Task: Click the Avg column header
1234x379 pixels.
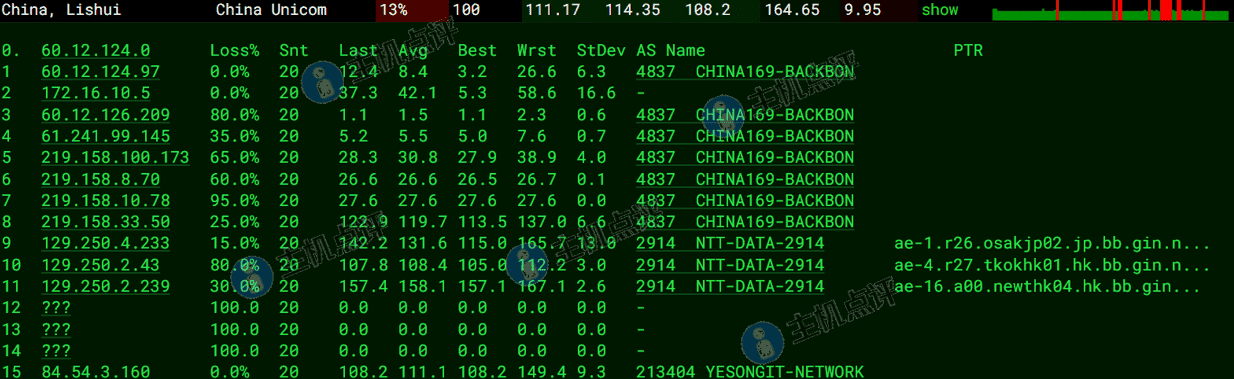Action: pyautogui.click(x=413, y=50)
